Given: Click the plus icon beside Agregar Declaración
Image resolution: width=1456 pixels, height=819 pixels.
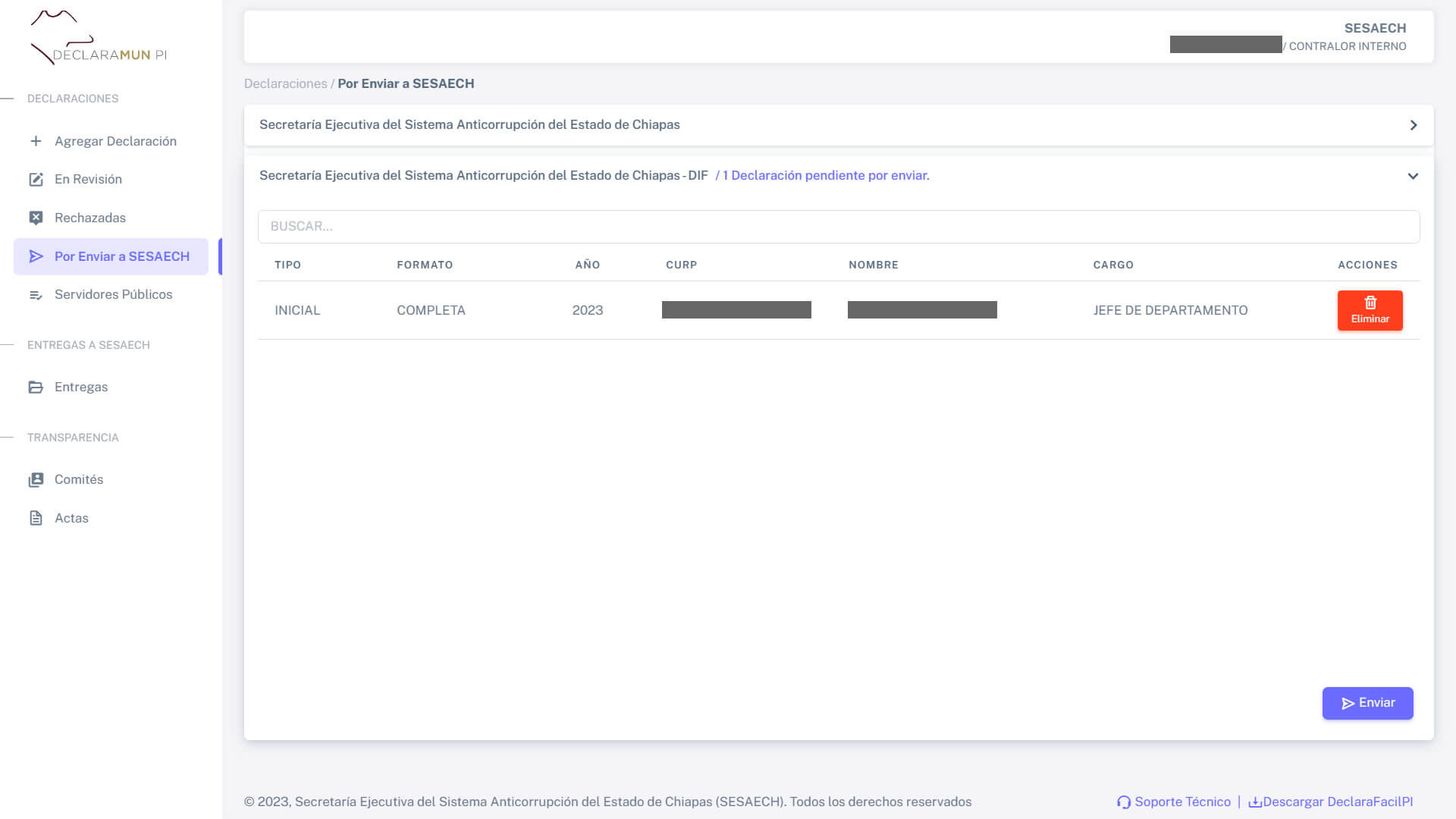Looking at the screenshot, I should (x=36, y=141).
